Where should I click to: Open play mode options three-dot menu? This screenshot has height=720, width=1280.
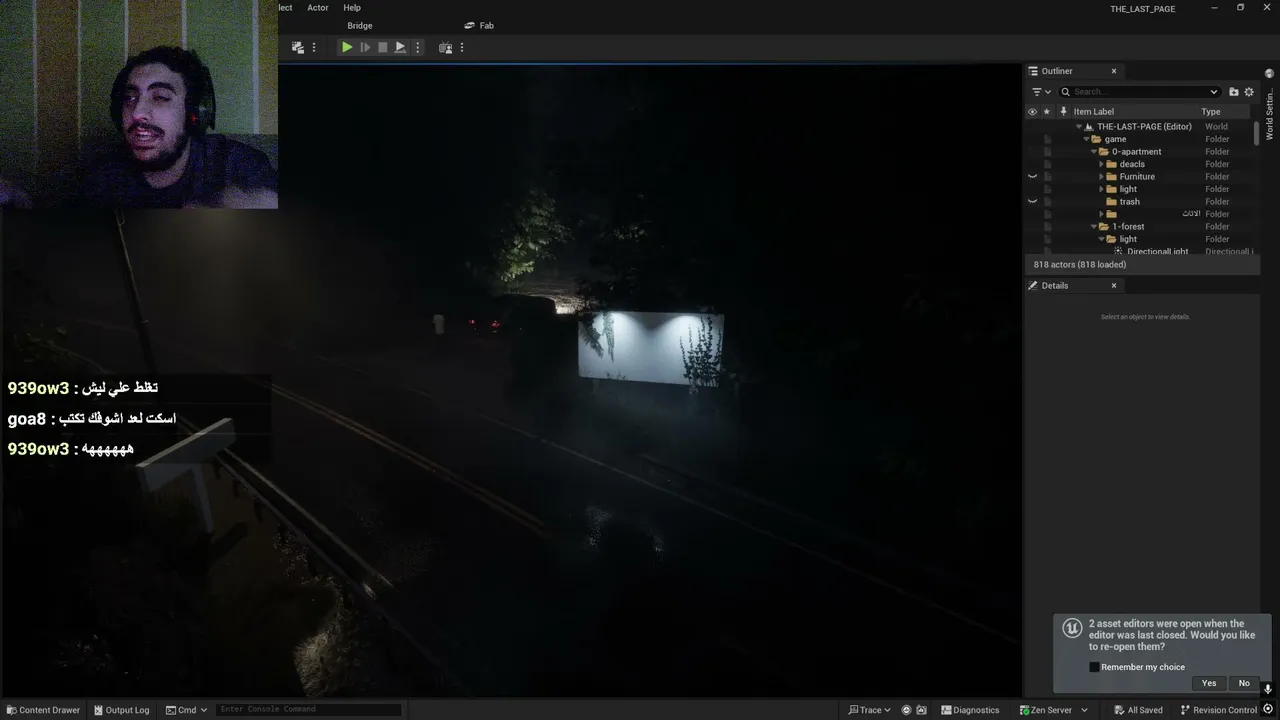(x=418, y=47)
